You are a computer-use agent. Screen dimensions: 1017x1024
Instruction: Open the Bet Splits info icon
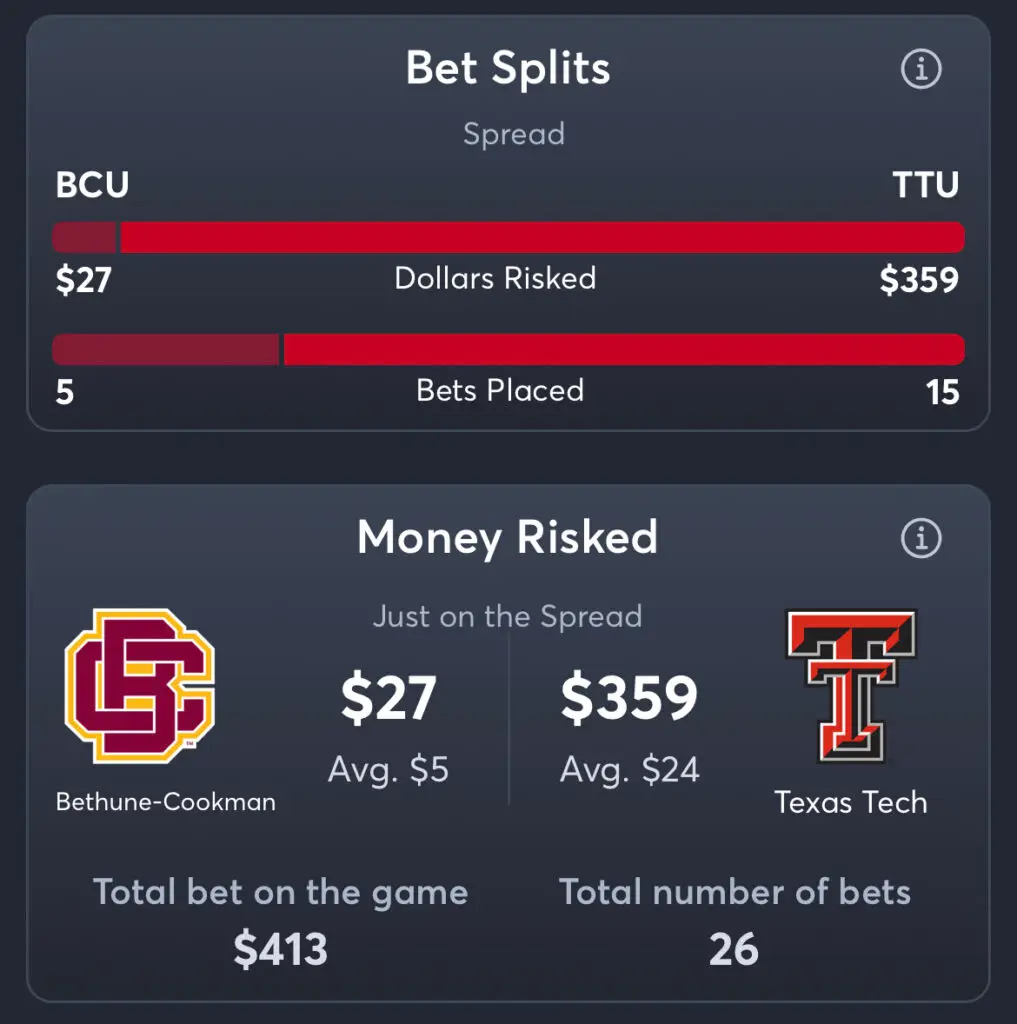point(921,69)
